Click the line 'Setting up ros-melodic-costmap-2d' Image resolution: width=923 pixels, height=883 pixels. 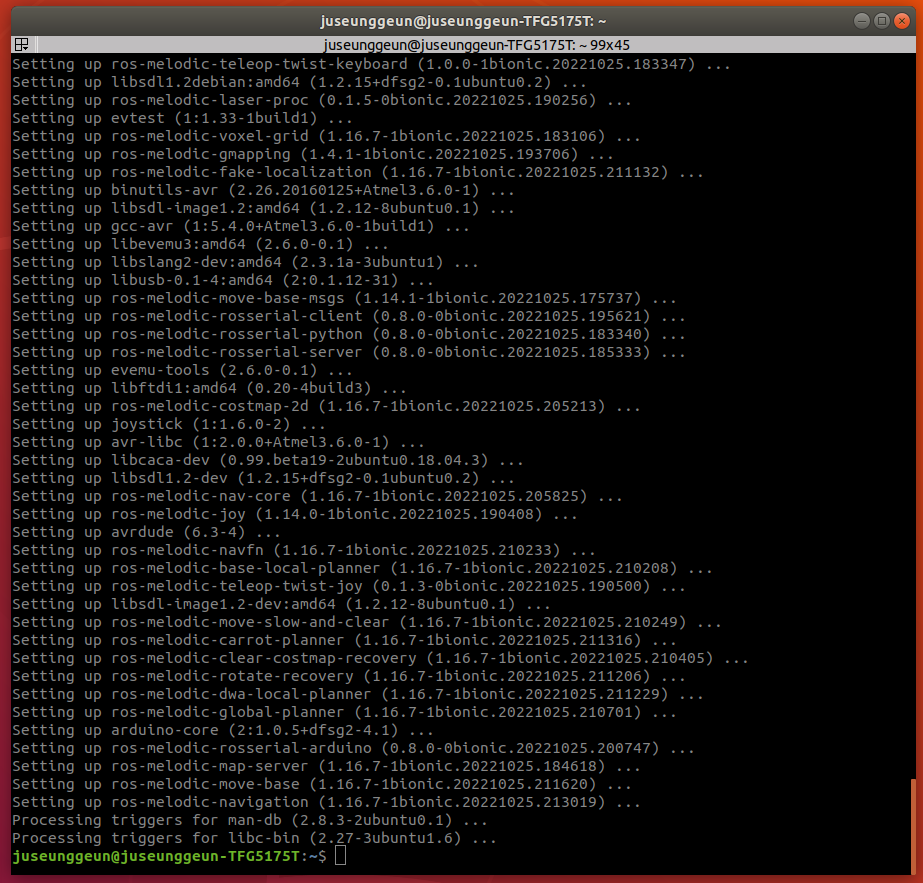(x=326, y=406)
